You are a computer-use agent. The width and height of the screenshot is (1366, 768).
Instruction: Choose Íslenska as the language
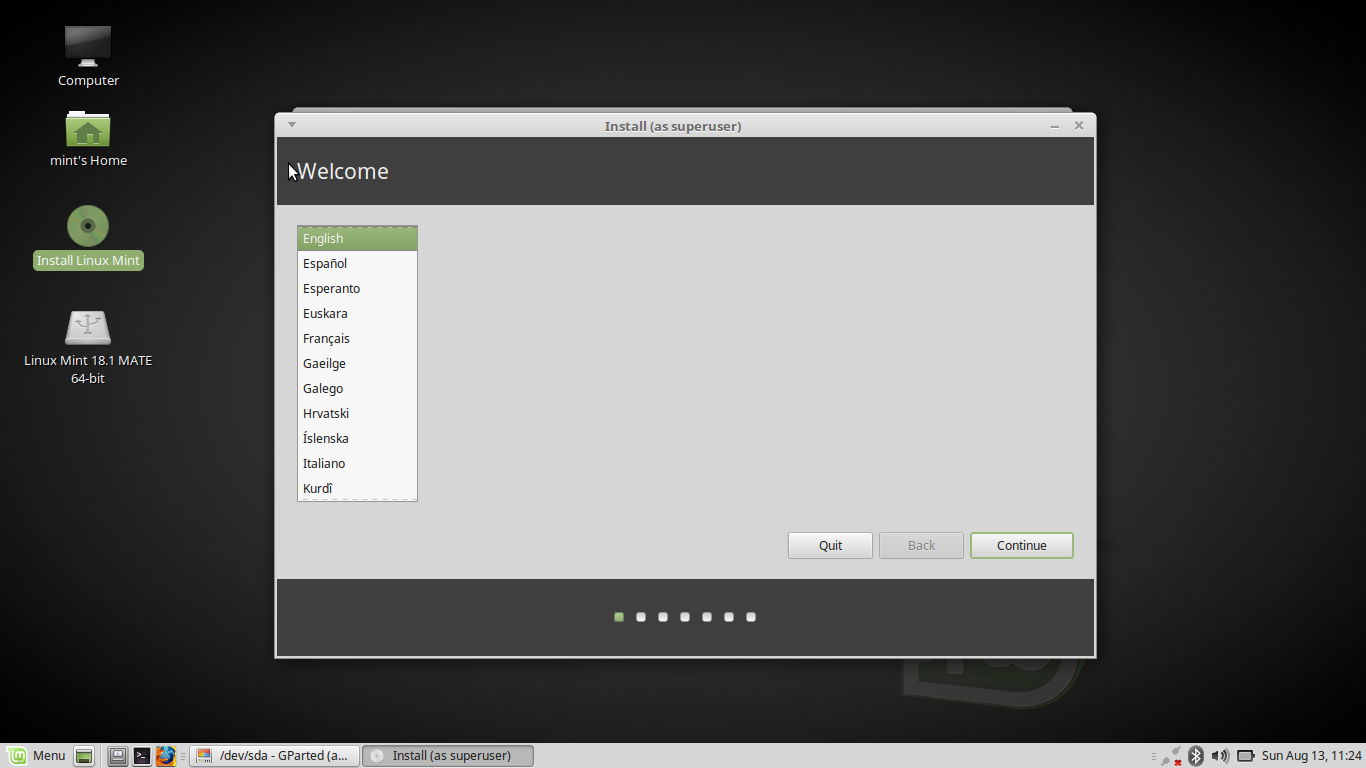click(357, 439)
